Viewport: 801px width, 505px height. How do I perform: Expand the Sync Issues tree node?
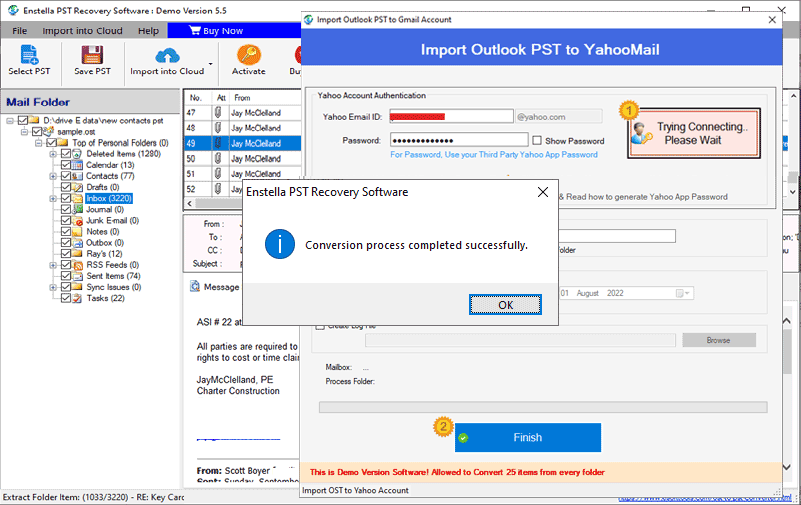pyautogui.click(x=53, y=287)
